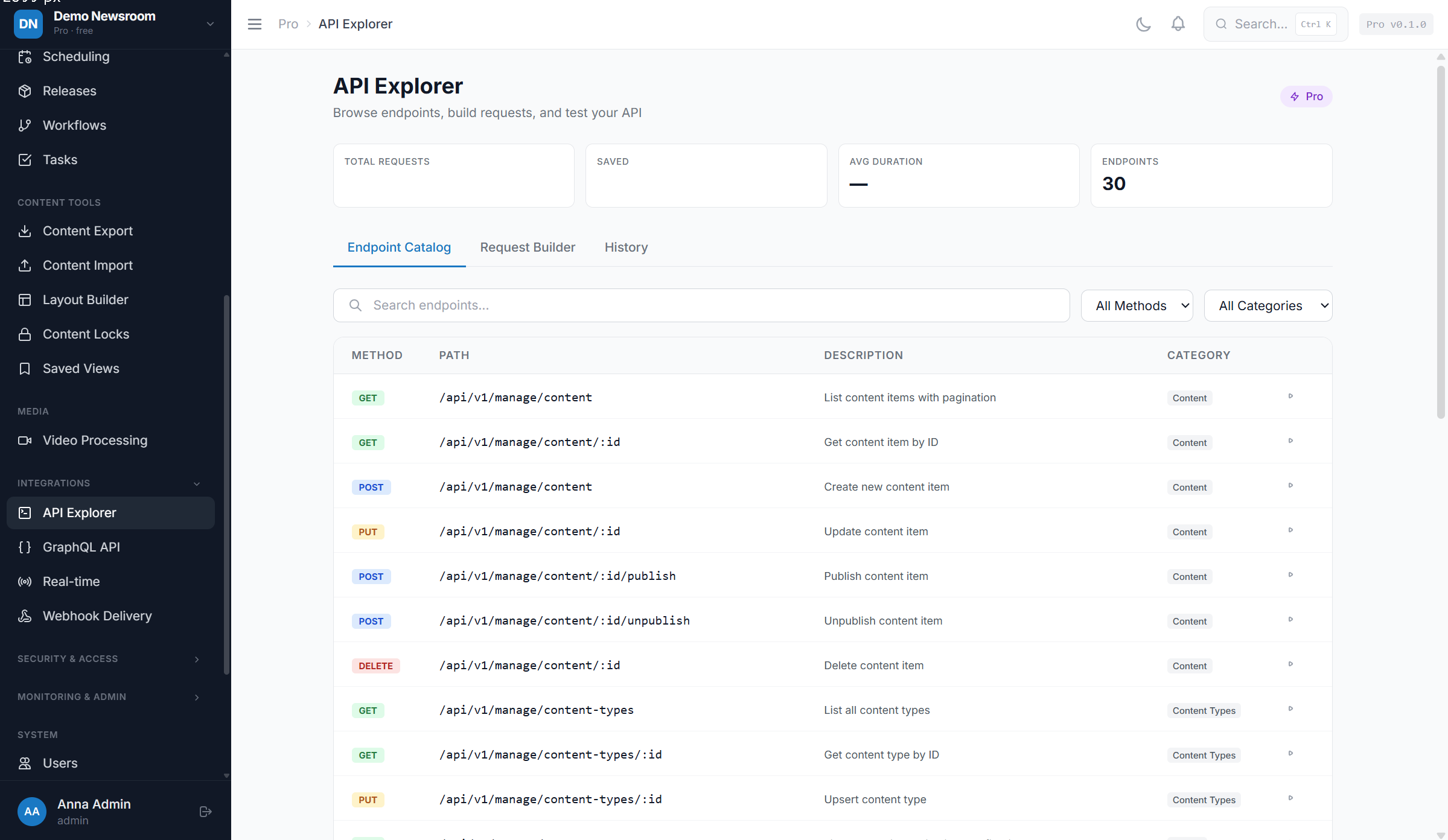The height and width of the screenshot is (840, 1448).
Task: Open Real-time integrations page
Action: point(110,582)
